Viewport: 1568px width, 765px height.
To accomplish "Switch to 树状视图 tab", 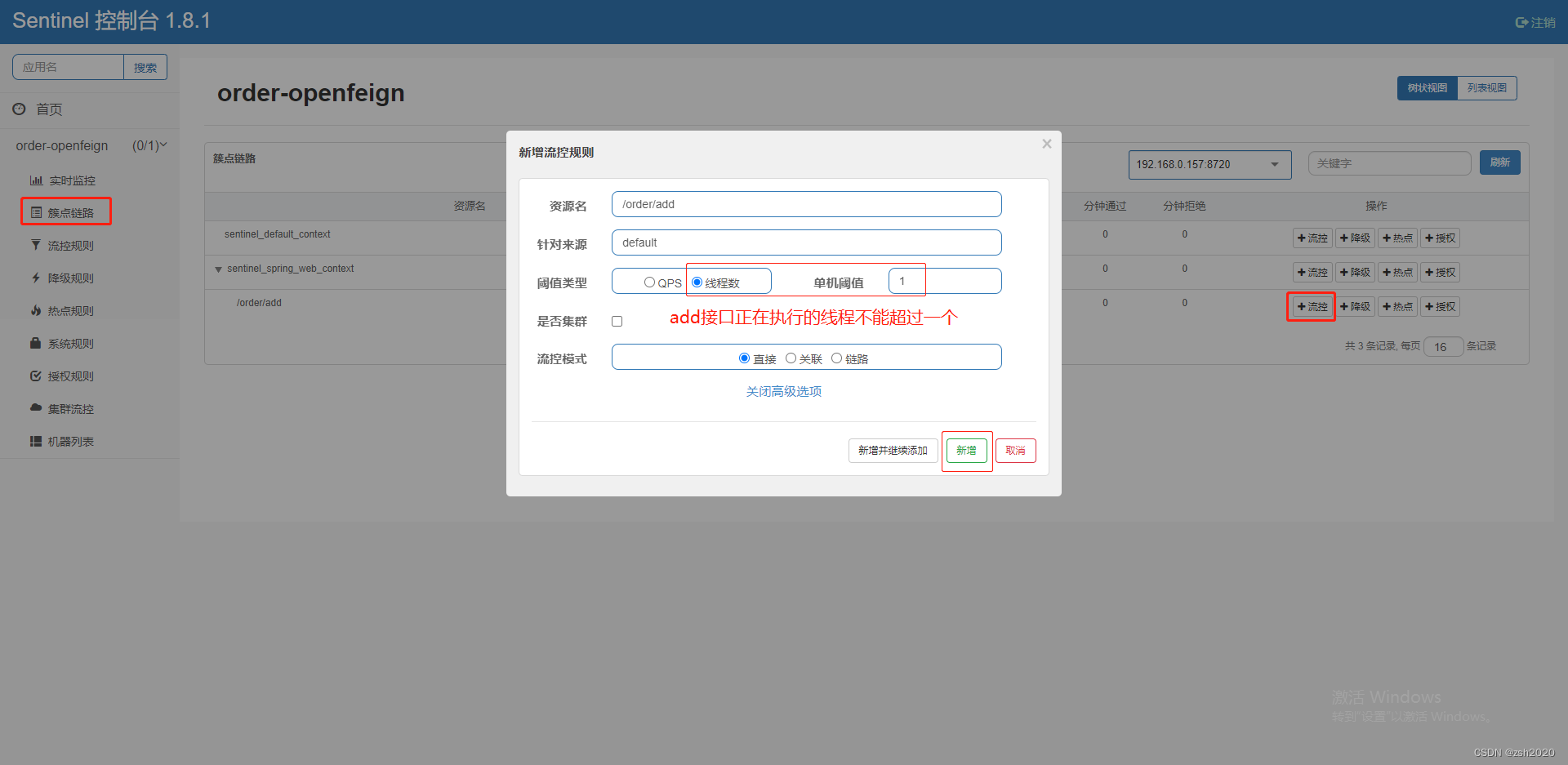I will (1427, 88).
